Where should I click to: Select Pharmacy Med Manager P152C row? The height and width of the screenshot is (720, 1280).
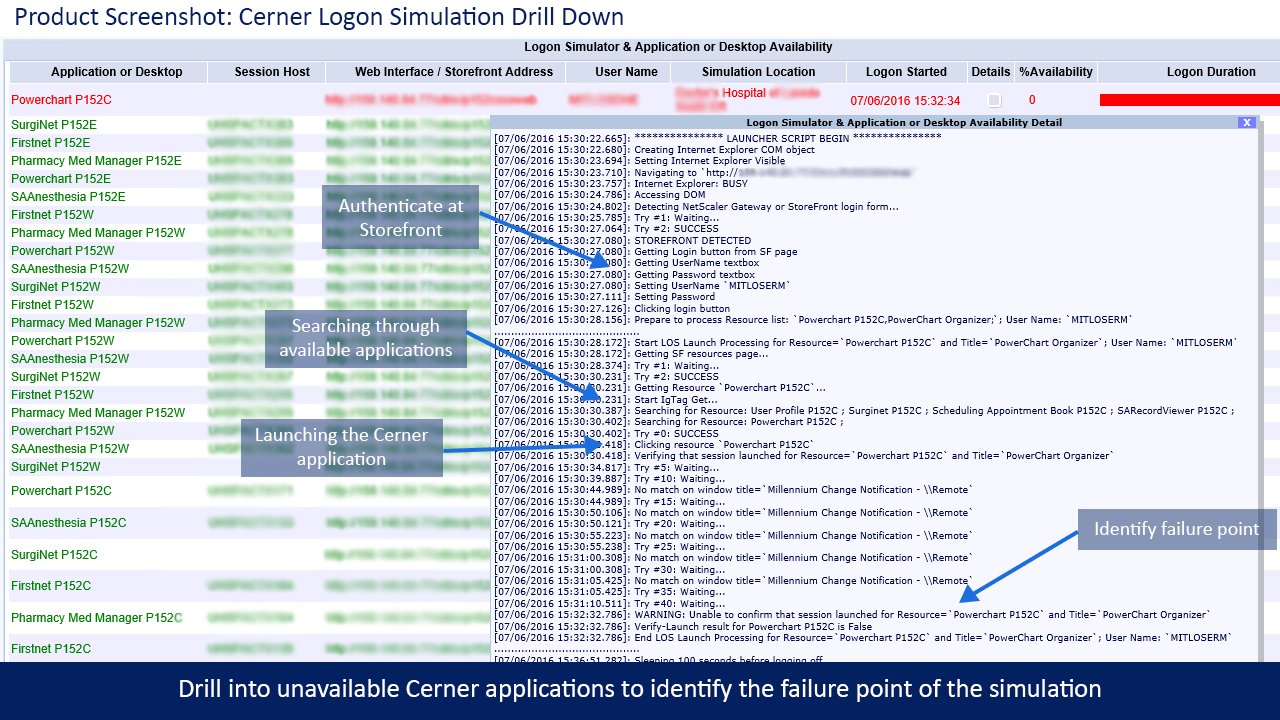click(x=97, y=618)
